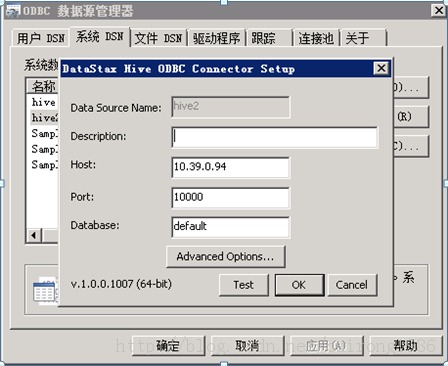This screenshot has width=448, height=366.
Task: Click the disabled Data Source Name field
Action: 230,107
